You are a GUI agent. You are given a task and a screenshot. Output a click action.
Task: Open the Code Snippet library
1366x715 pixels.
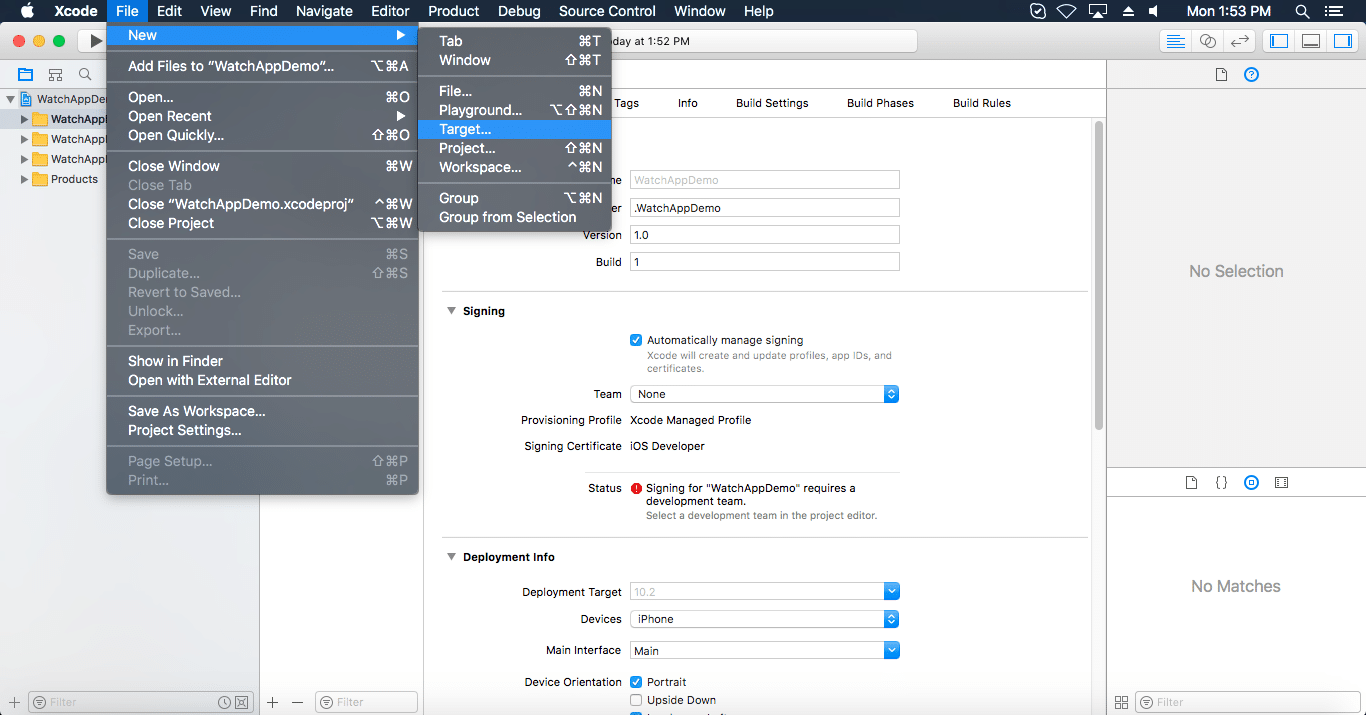(x=1221, y=482)
